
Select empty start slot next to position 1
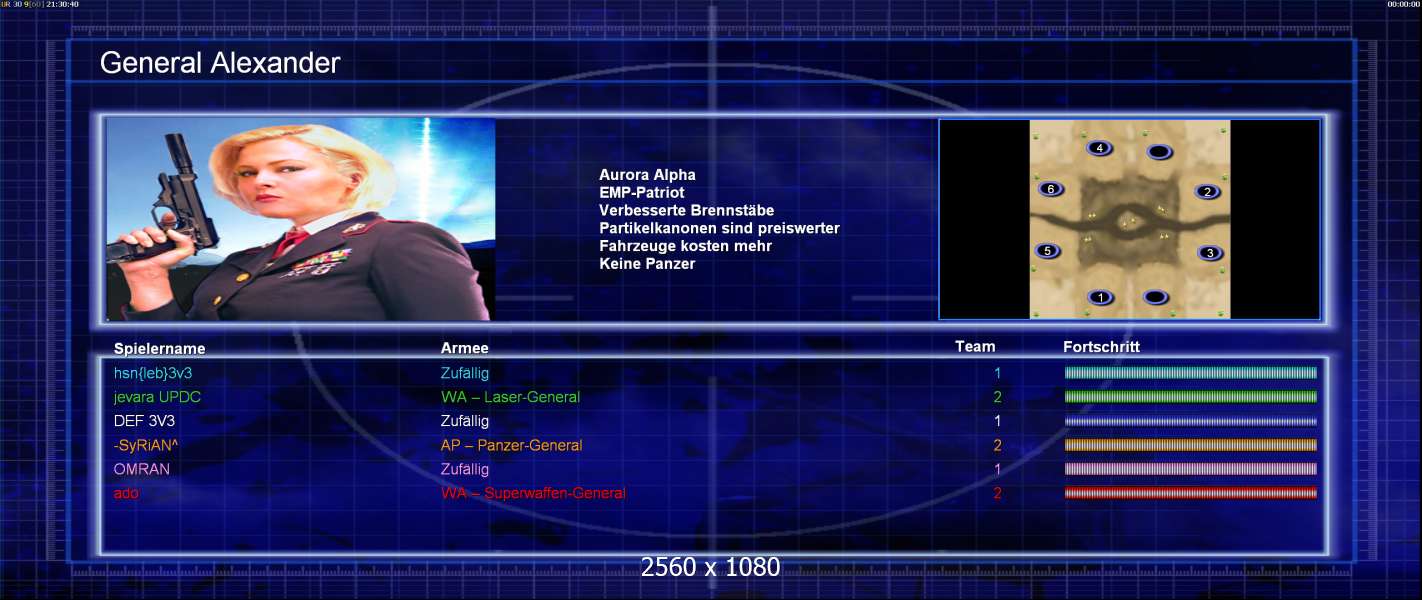coord(1155,297)
